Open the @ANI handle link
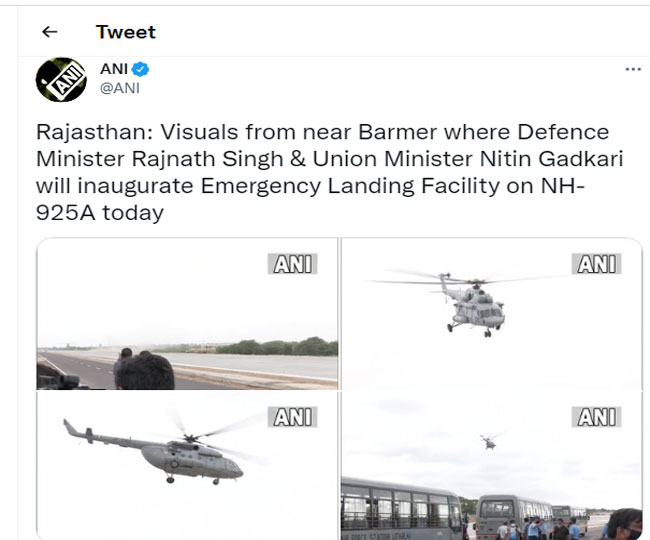This screenshot has height=540, width=650. 120,88
